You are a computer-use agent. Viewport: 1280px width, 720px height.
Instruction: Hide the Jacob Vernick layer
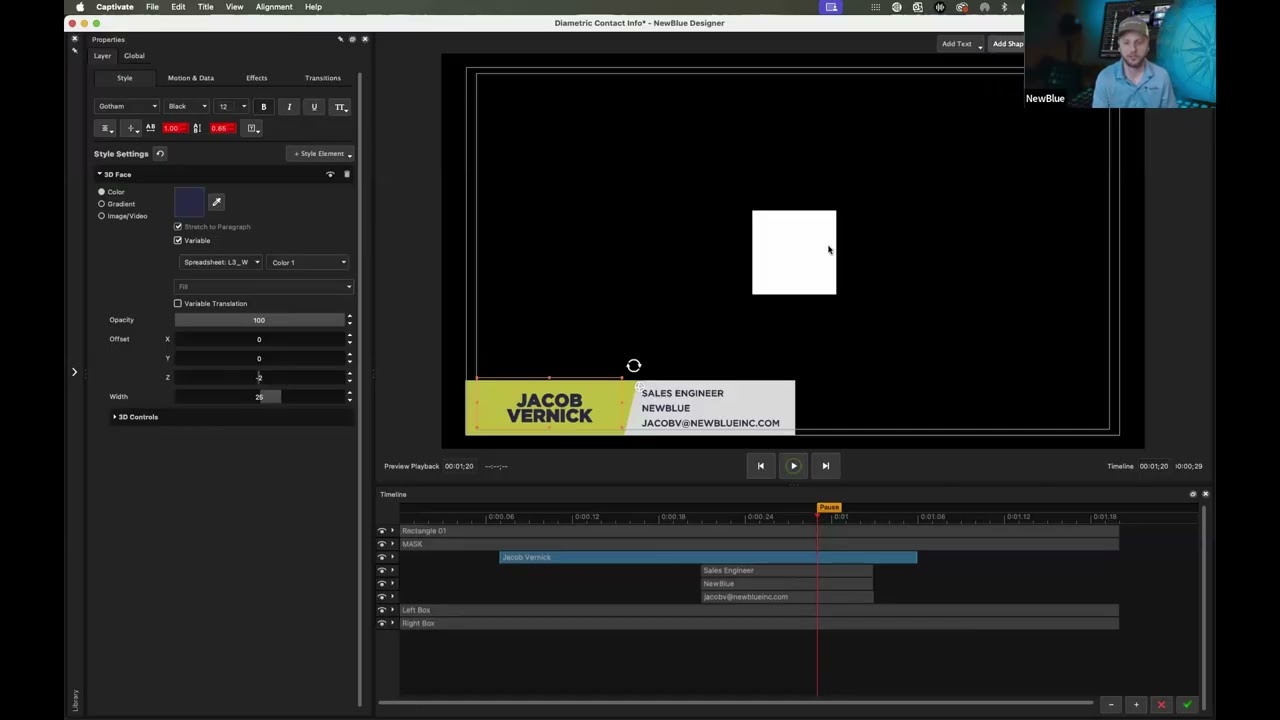[x=381, y=557]
